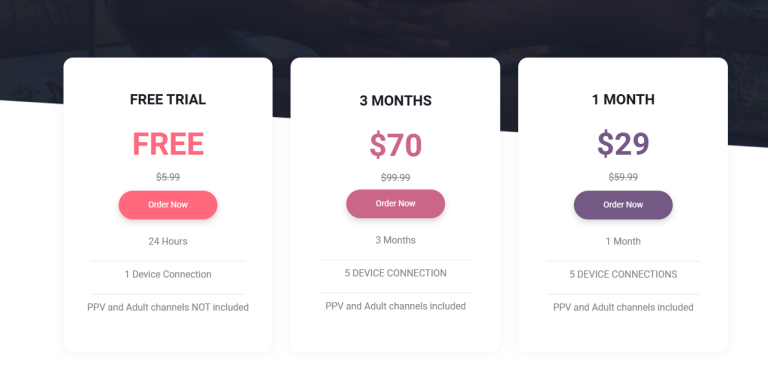Click the crossed-out $59.99 price
Viewport: 768px width, 391px height.
coord(623,177)
